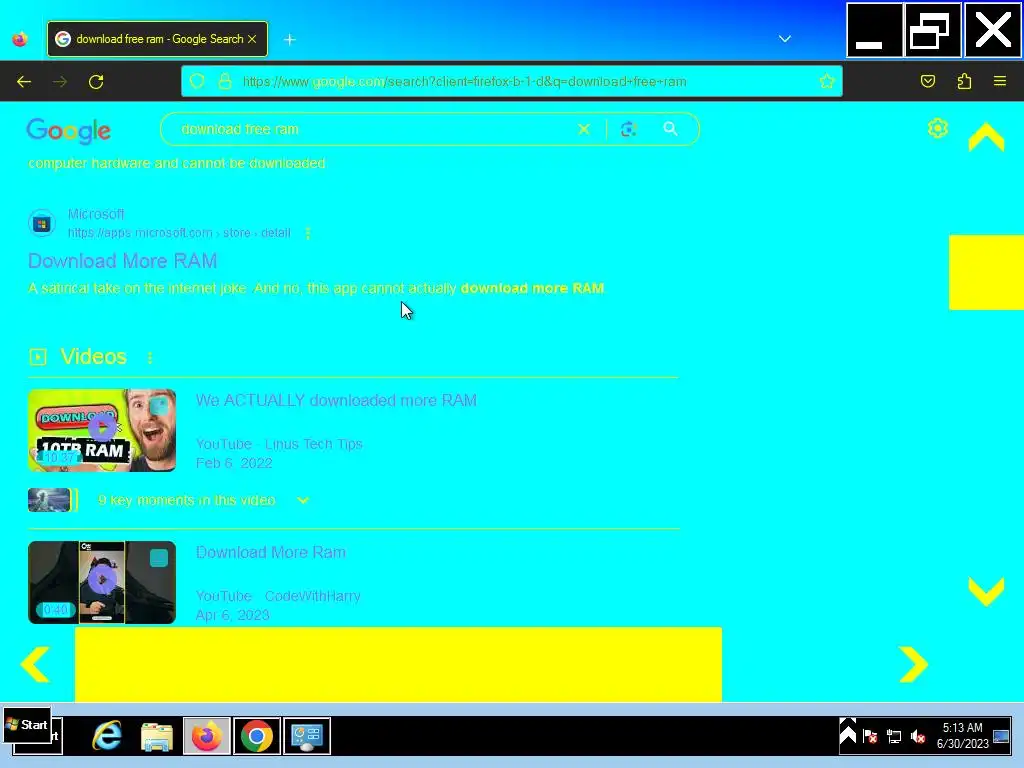
Task: Go back using the browser back arrow
Action: tap(24, 82)
